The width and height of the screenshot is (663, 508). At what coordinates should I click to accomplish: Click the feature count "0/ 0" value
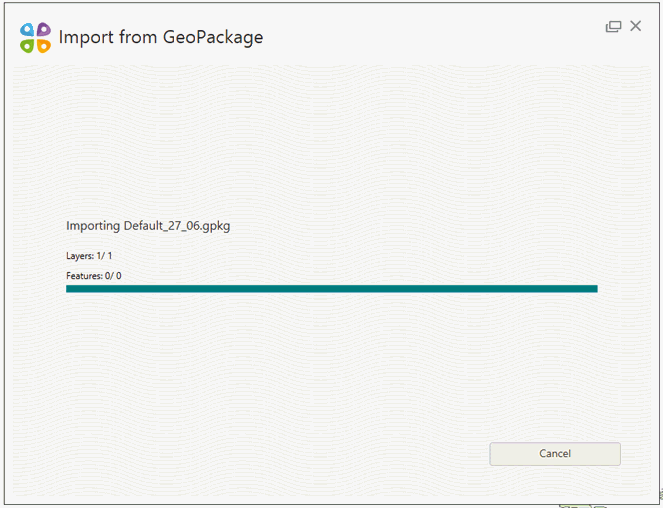point(113,276)
